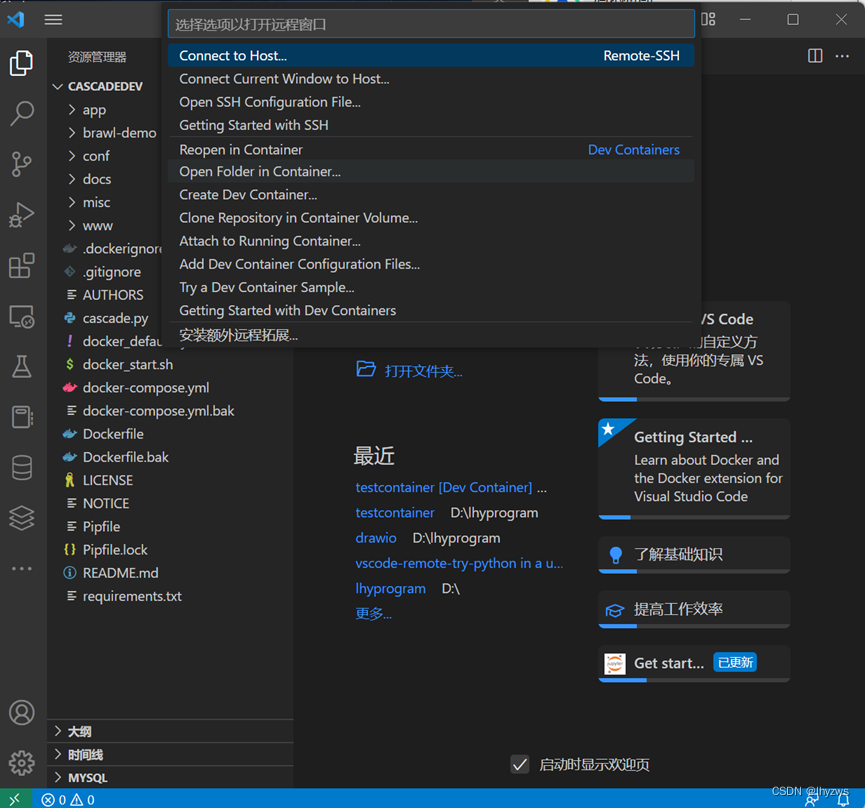Open recent drawio folder
The image size is (865, 808).
pyautogui.click(x=376, y=538)
